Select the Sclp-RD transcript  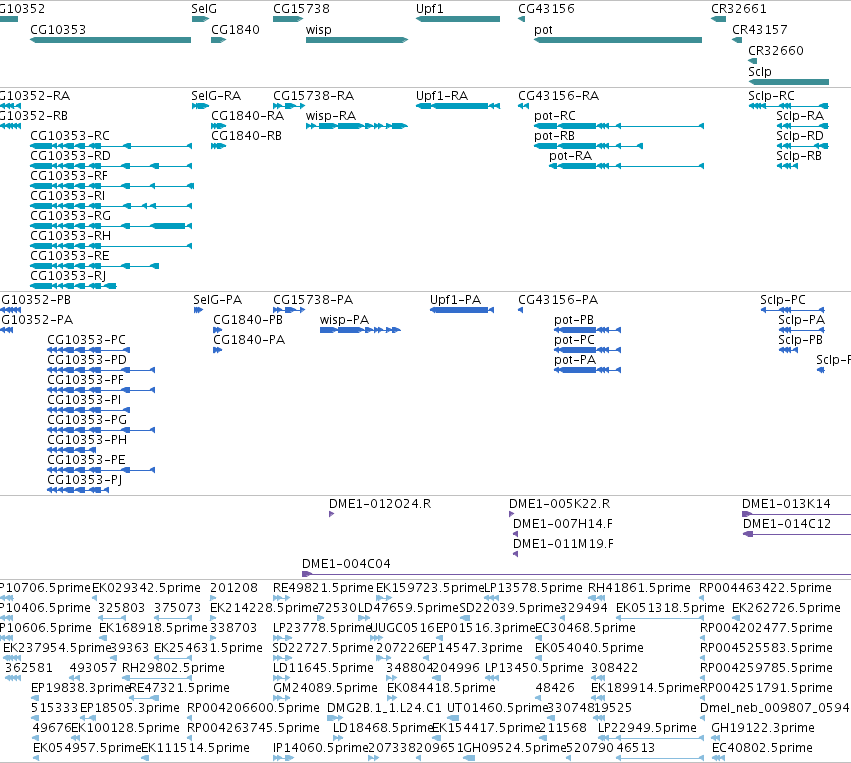point(802,146)
